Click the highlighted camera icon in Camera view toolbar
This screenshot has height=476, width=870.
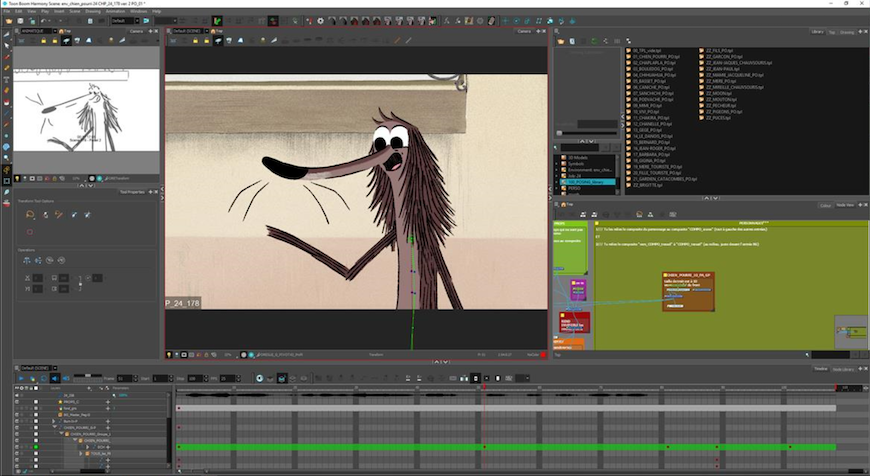[x=218, y=40]
